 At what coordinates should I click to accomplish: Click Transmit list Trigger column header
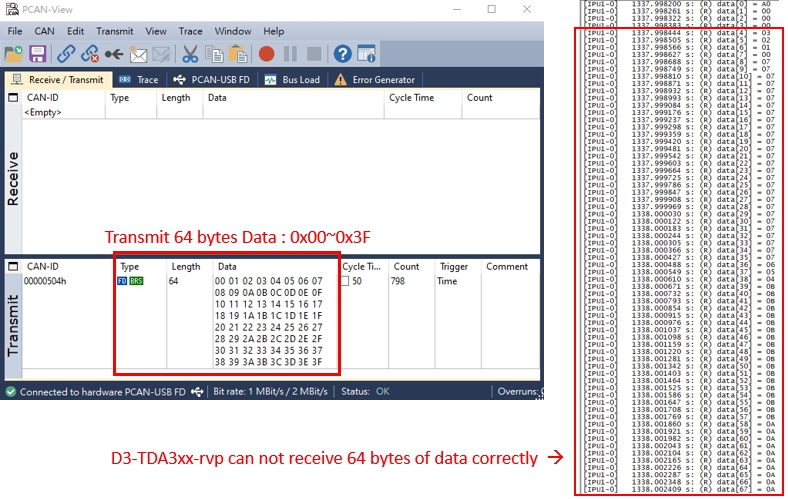pos(458,266)
